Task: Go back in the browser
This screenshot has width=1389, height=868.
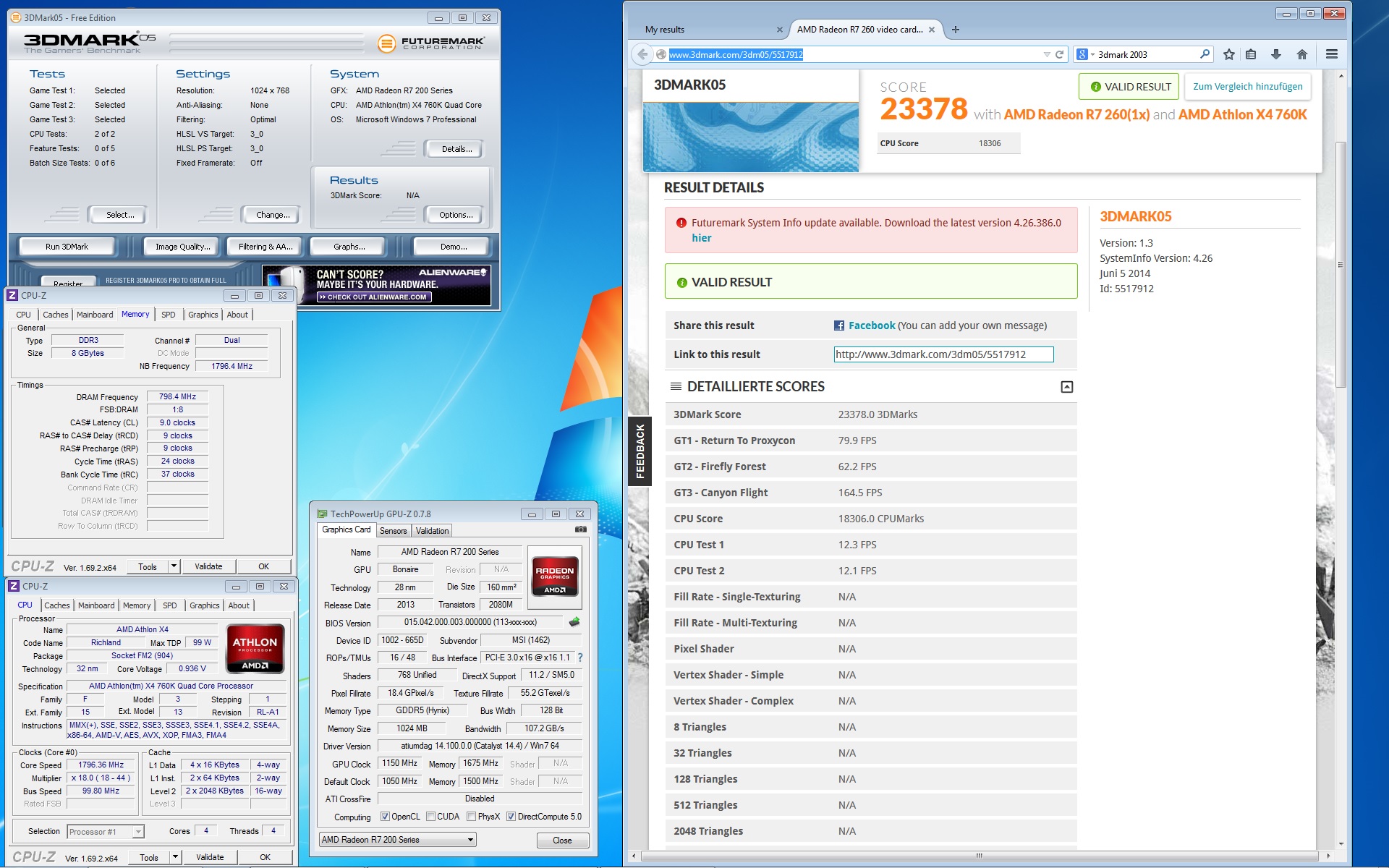Action: coord(642,54)
